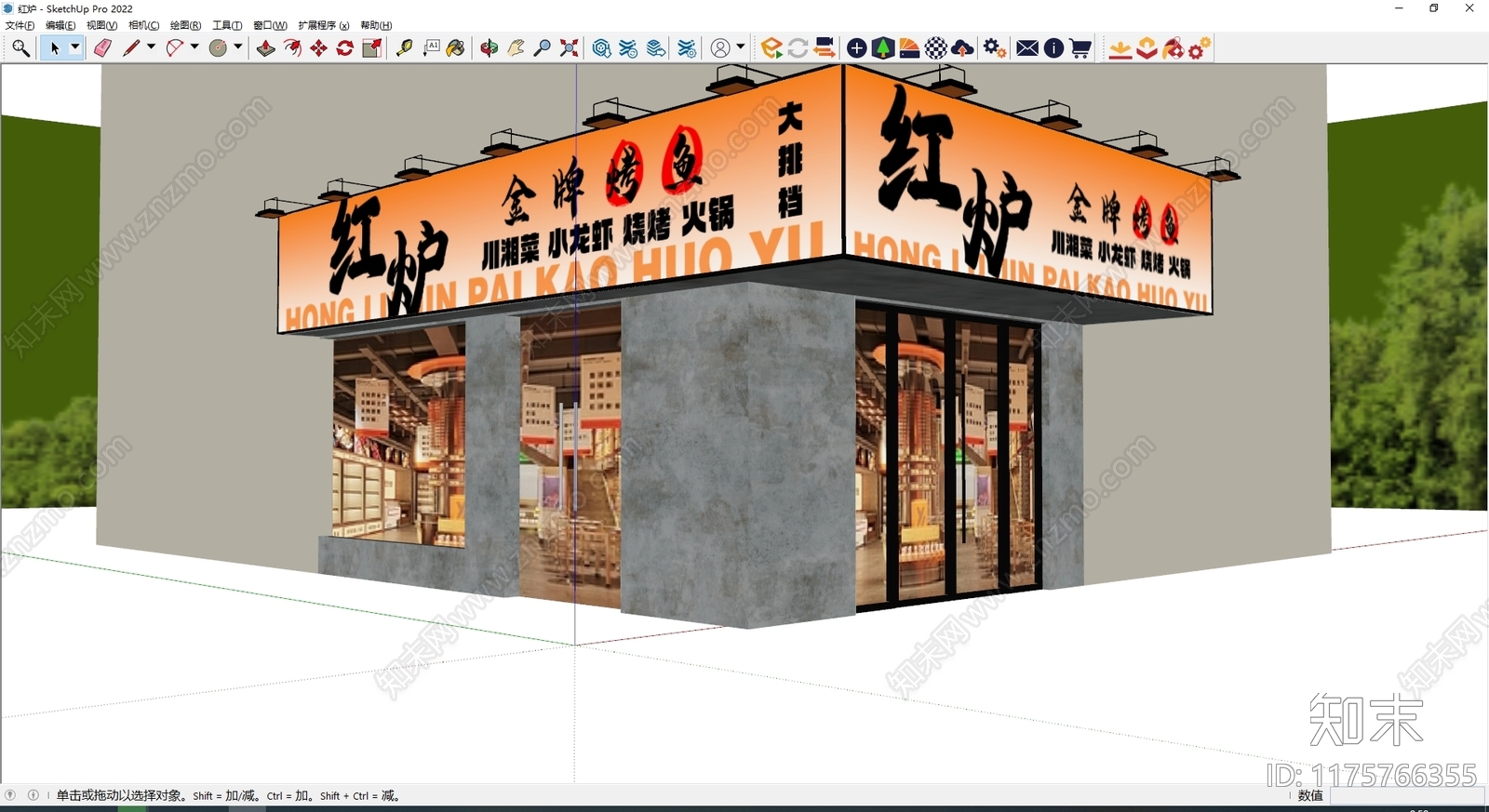Open the Enscape asset library tree icon
The image size is (1489, 812).
point(883,48)
